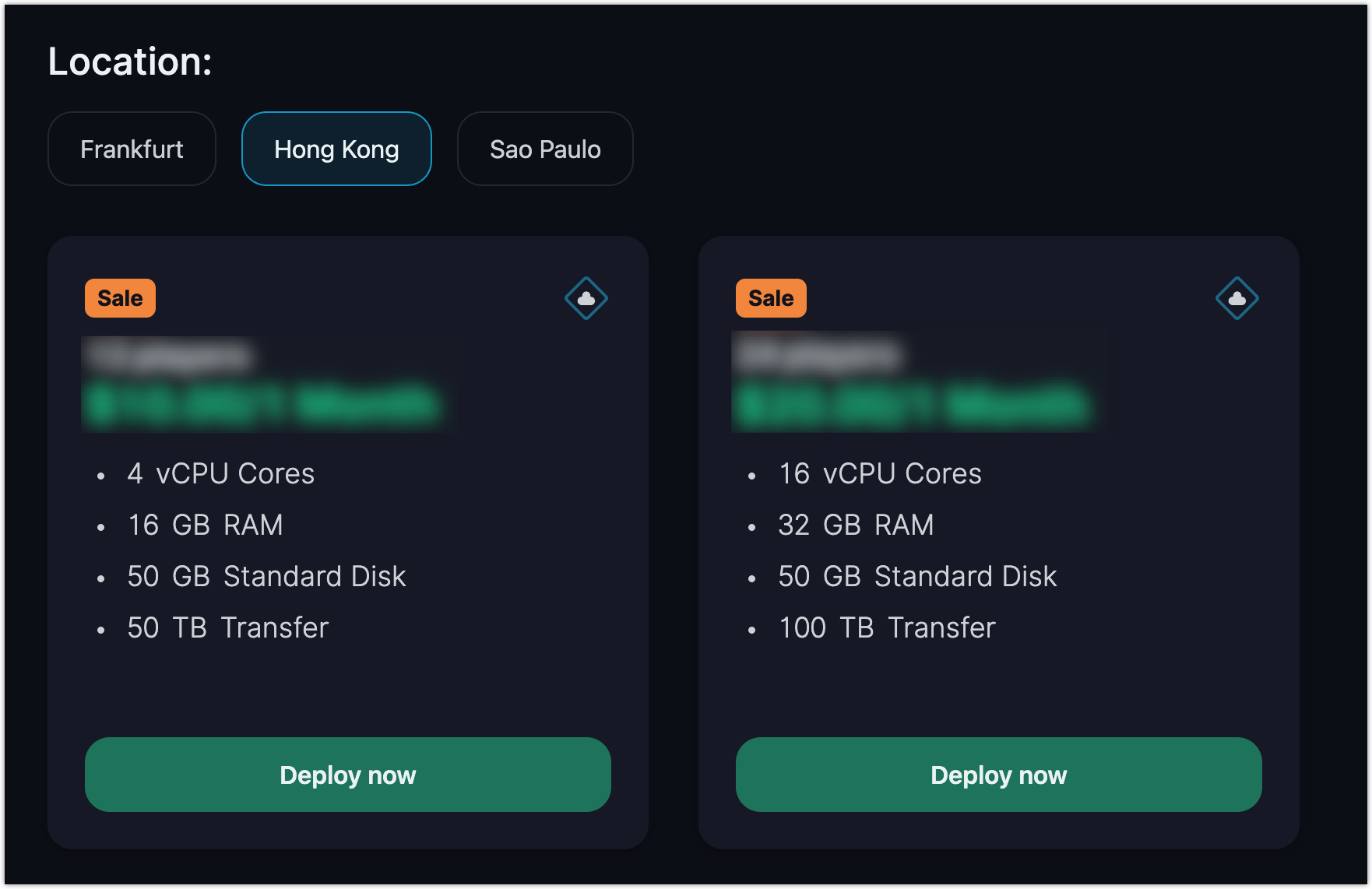Click right card 50 GB Standard Disk line
This screenshot has height=889, width=1372.
917,576
